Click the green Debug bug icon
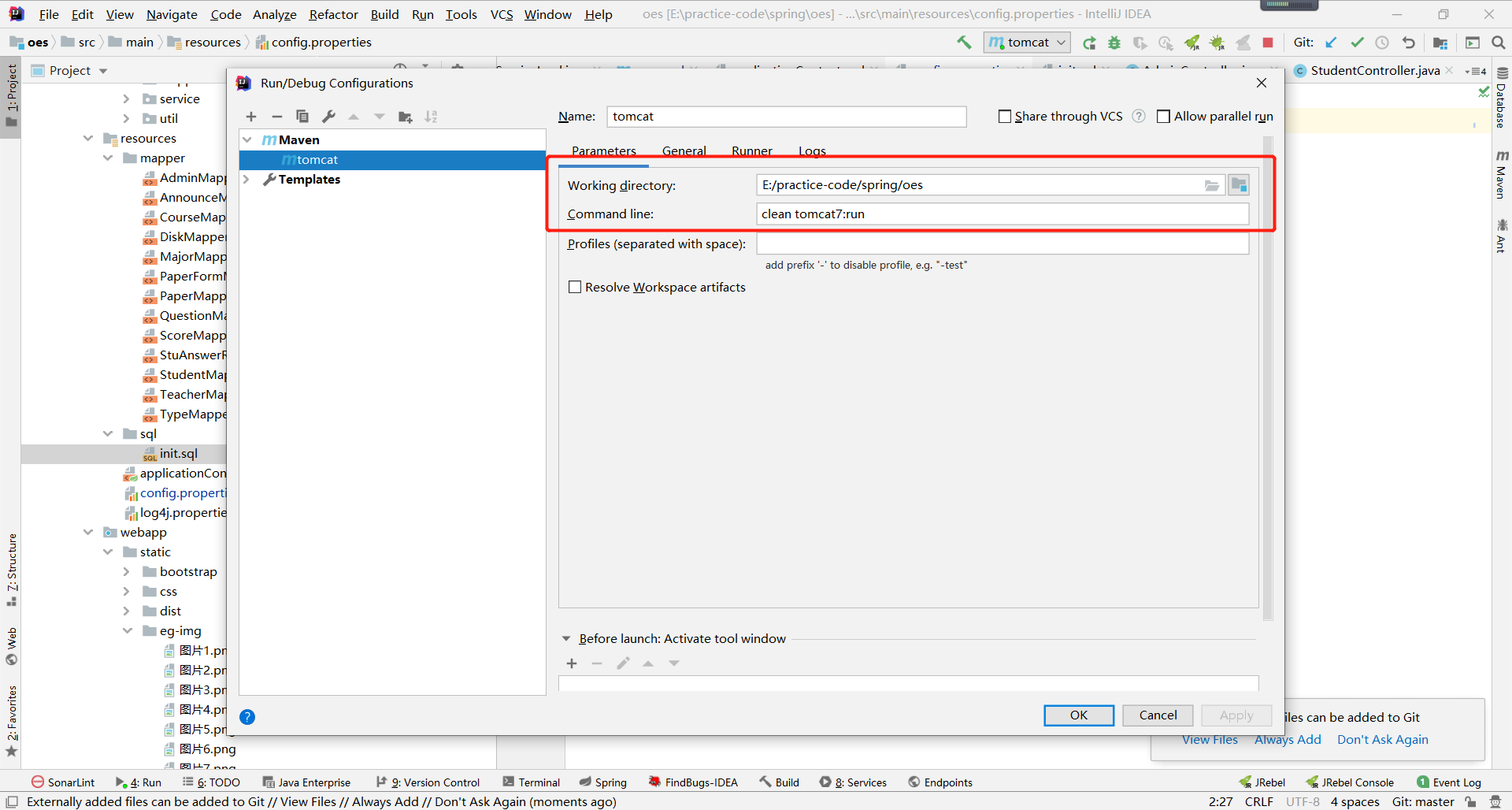This screenshot has height=810, width=1512. pyautogui.click(x=1114, y=43)
